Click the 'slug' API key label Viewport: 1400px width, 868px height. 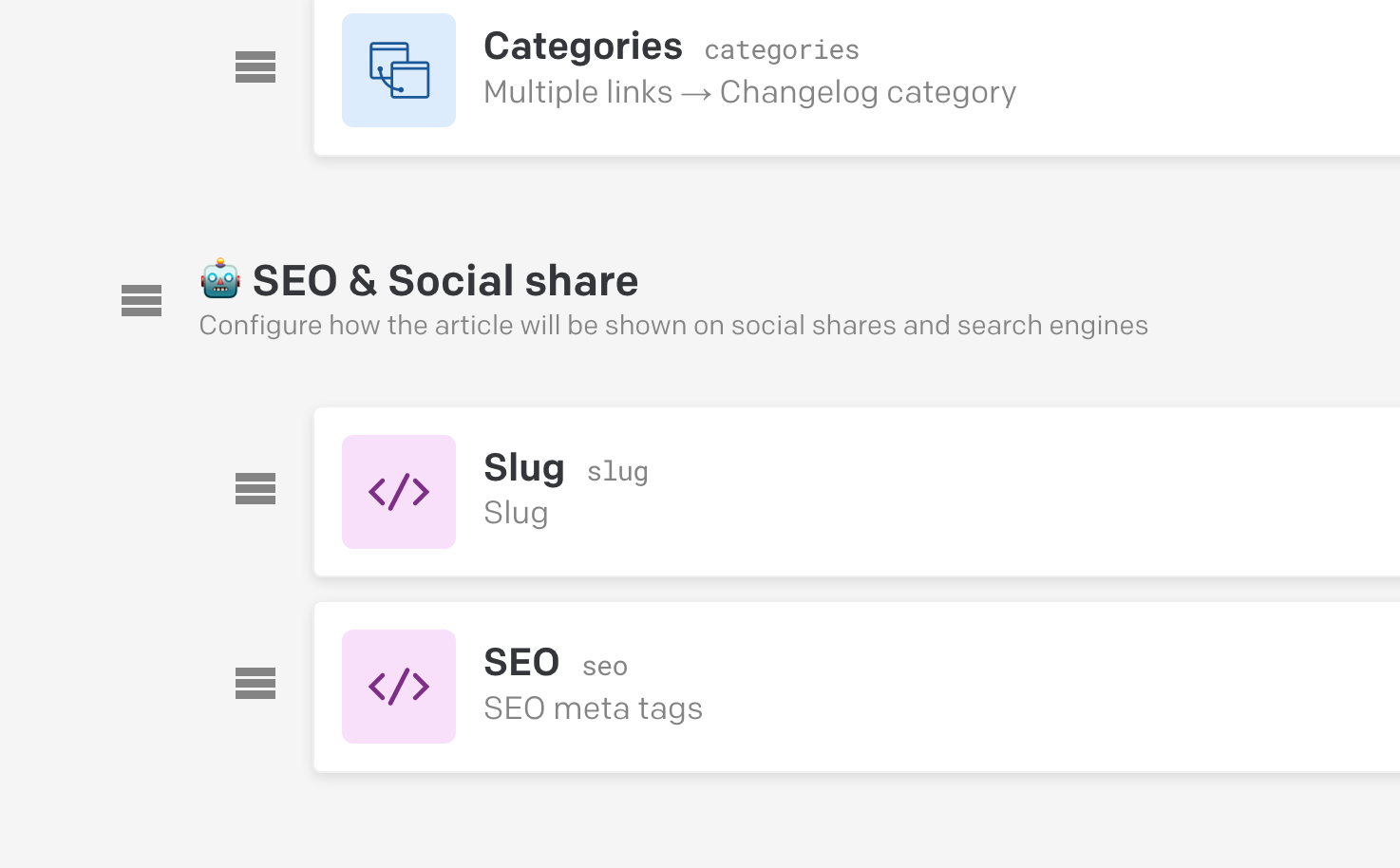[617, 472]
